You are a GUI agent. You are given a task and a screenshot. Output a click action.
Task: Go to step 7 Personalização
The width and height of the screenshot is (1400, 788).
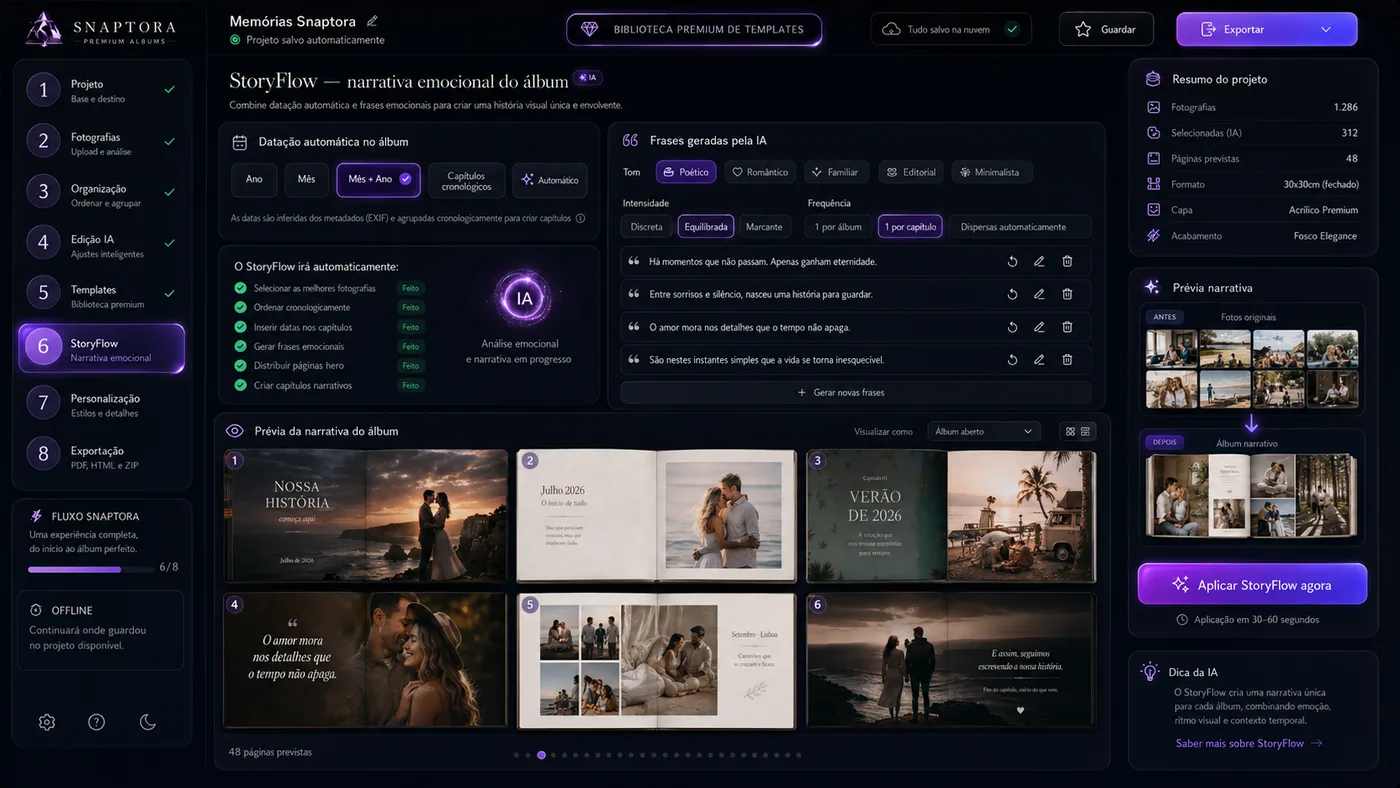pyautogui.click(x=101, y=403)
